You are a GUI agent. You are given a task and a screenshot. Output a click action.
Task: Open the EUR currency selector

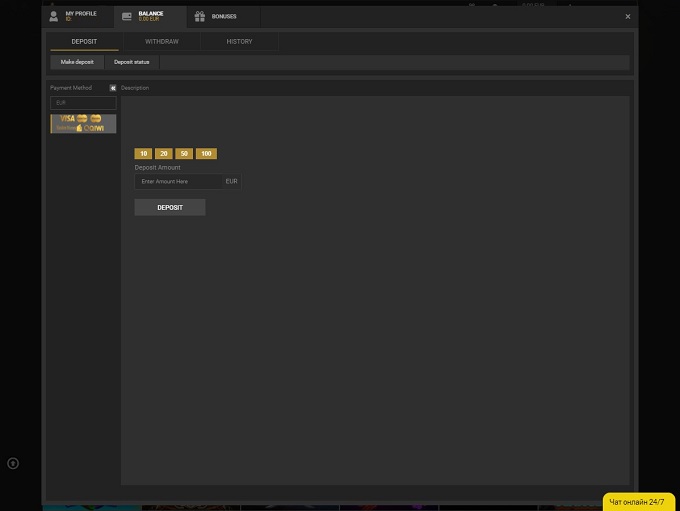pos(83,102)
